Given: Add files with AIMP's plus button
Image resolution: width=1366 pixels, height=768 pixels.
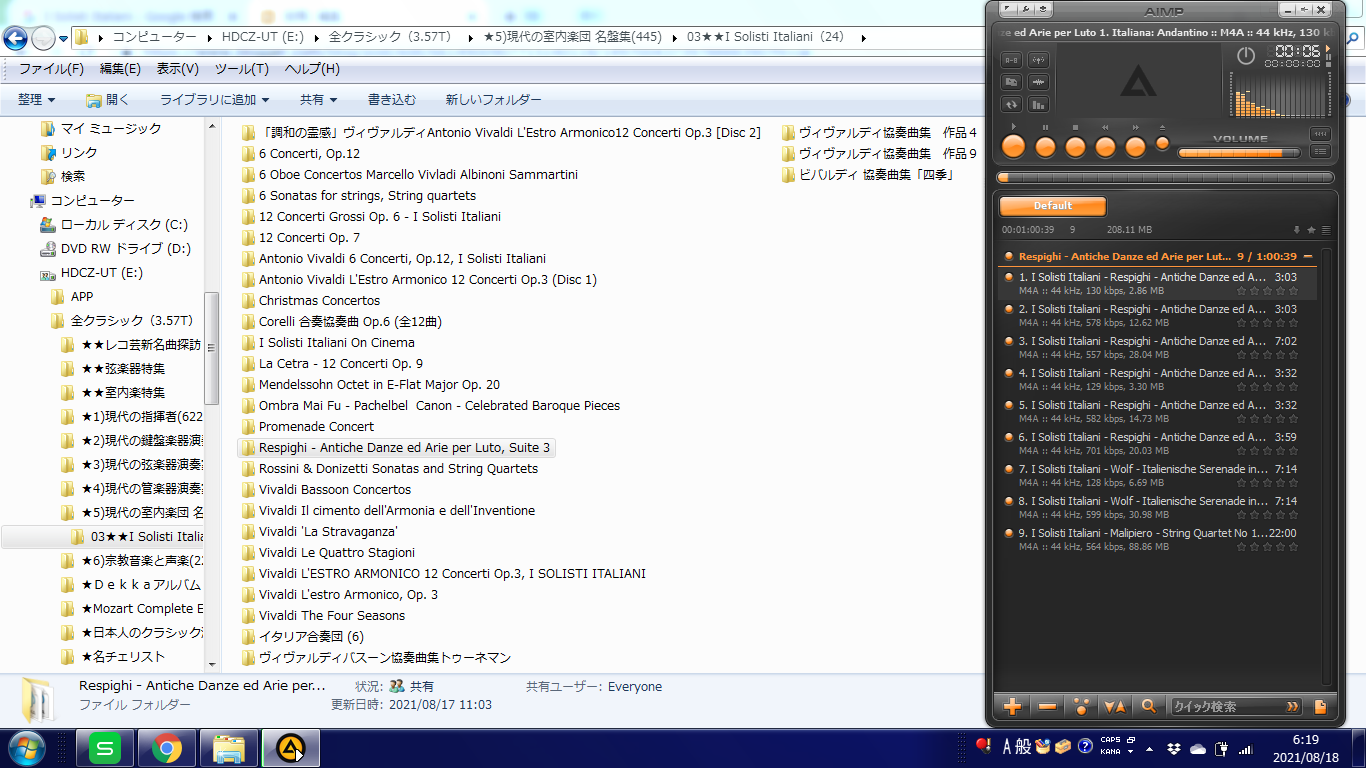Looking at the screenshot, I should tap(1013, 706).
